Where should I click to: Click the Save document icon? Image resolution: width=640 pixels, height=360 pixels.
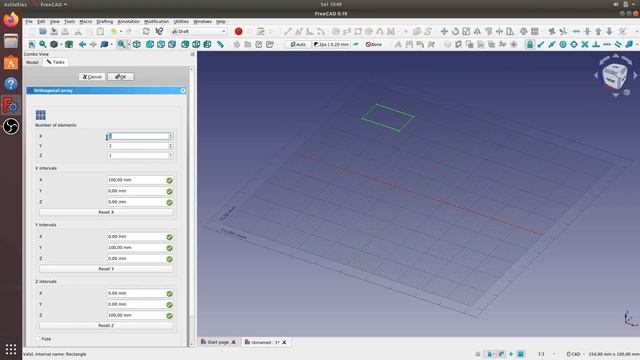pyautogui.click(x=54, y=31)
